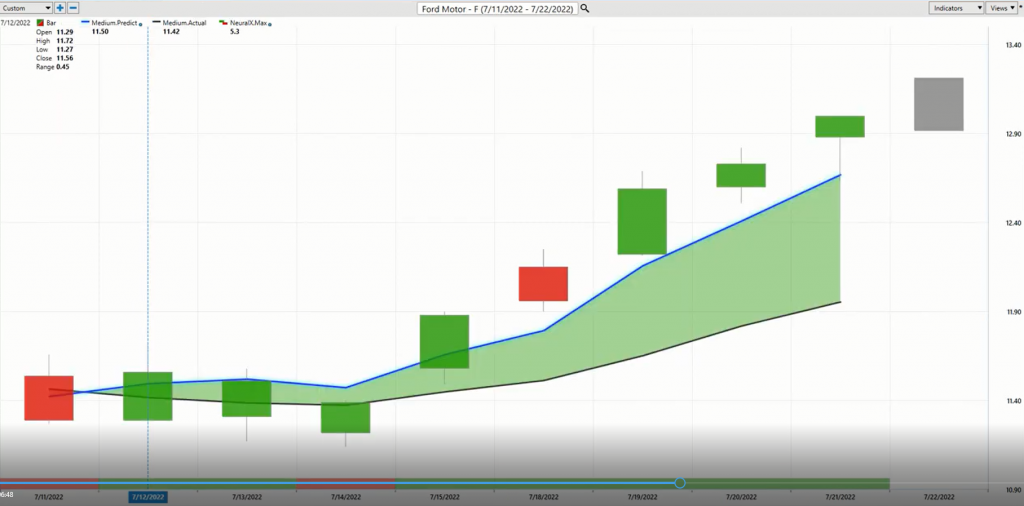The image size is (1024, 506).
Task: Click the small dot right of Views
Action: (1018, 8)
